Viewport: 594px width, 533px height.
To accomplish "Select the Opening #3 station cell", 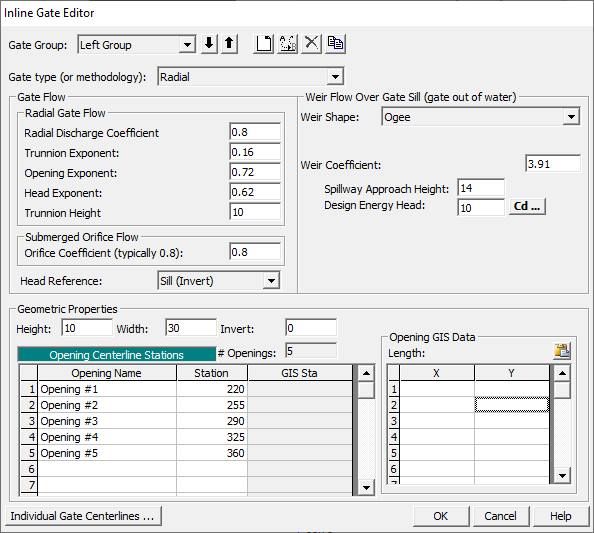I will click(x=212, y=421).
